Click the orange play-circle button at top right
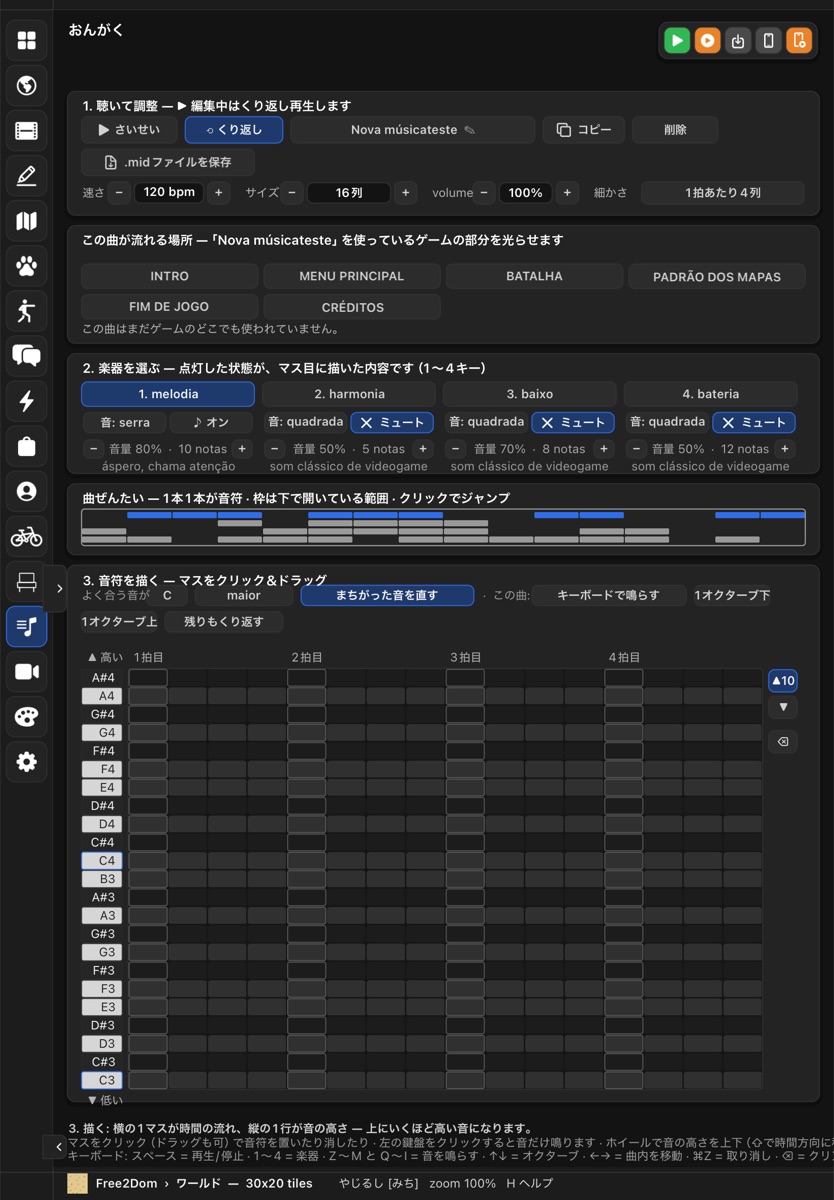 click(707, 41)
